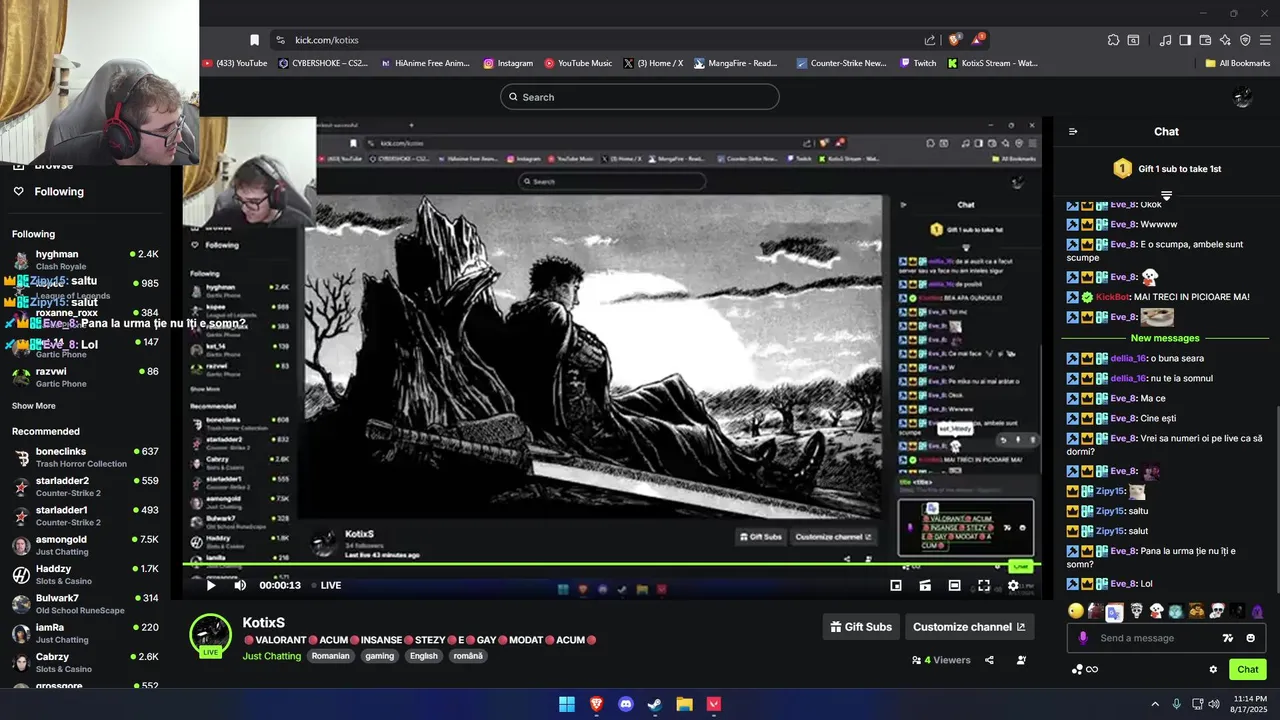The width and height of the screenshot is (1280, 720).
Task: Open All Bookmarks folder
Action: (x=1238, y=63)
